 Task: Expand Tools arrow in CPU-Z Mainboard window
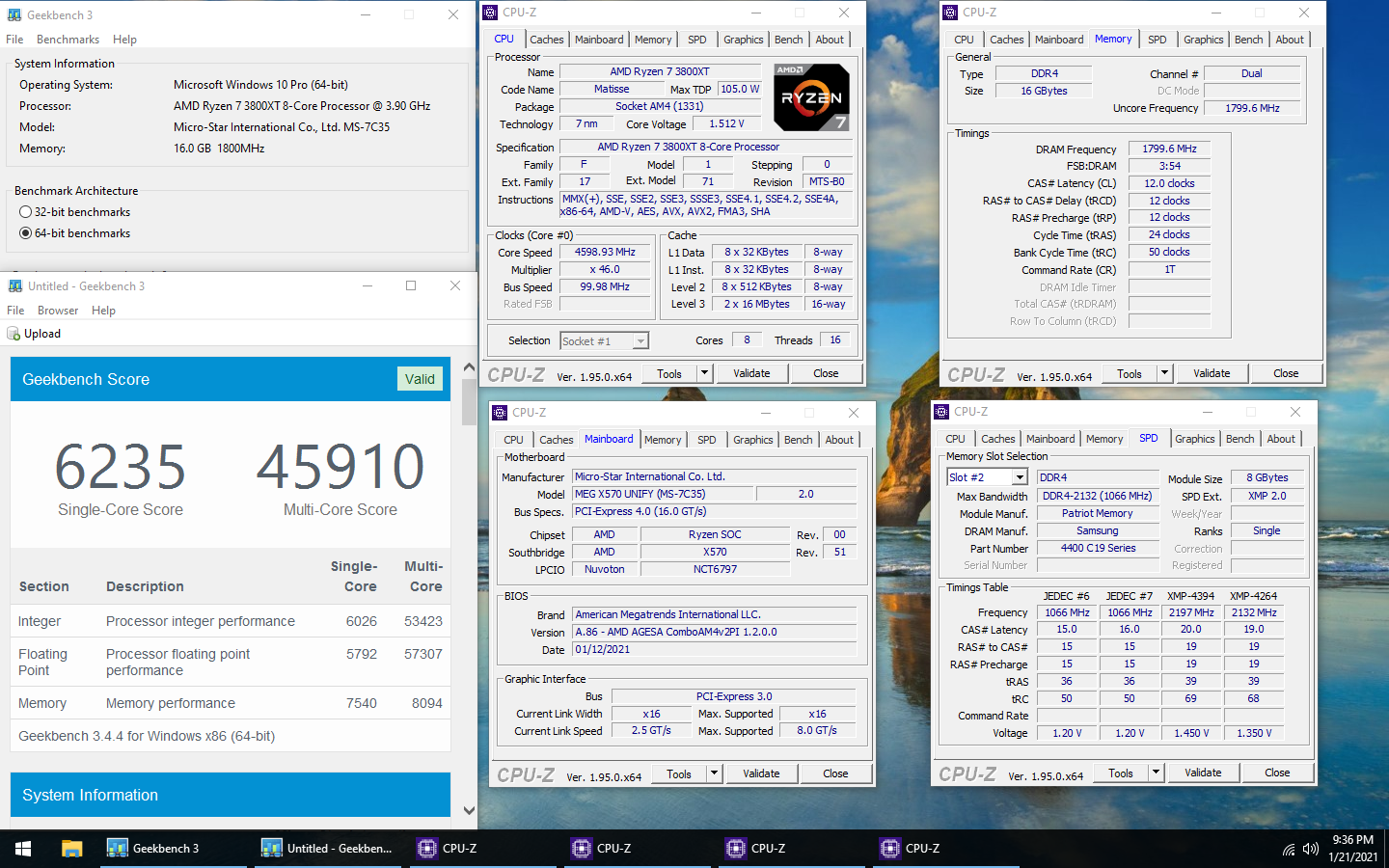714,773
